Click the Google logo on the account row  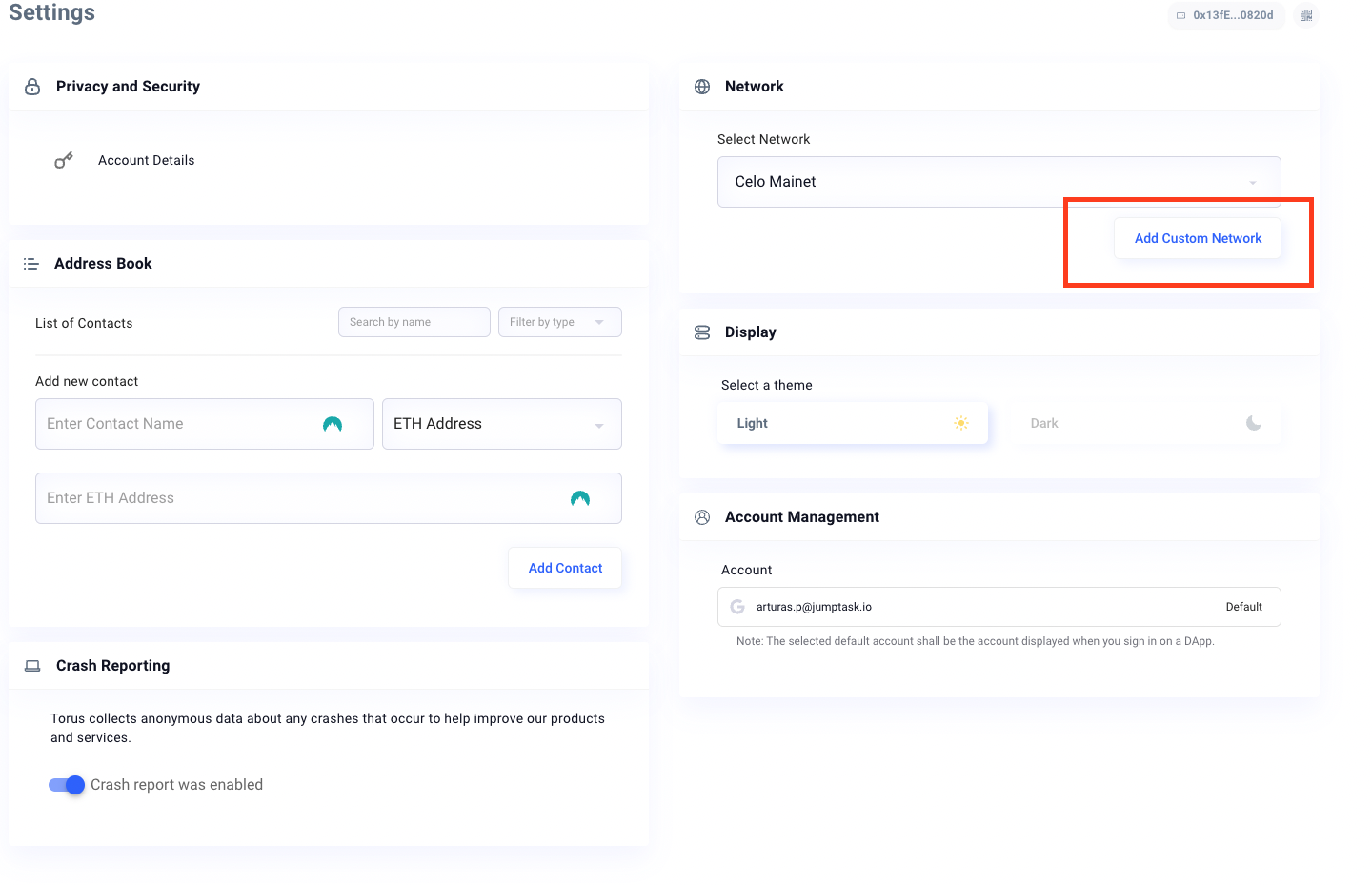737,607
